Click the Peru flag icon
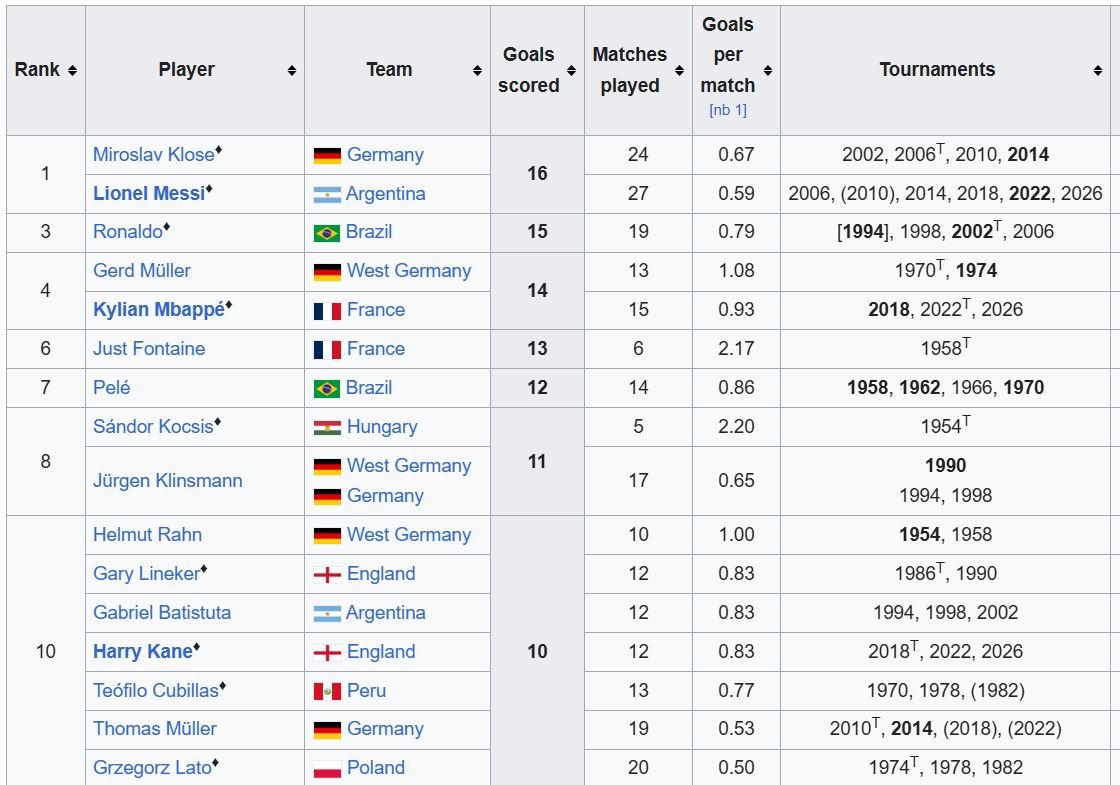Viewport: 1120px width, 785px height. [x=327, y=691]
